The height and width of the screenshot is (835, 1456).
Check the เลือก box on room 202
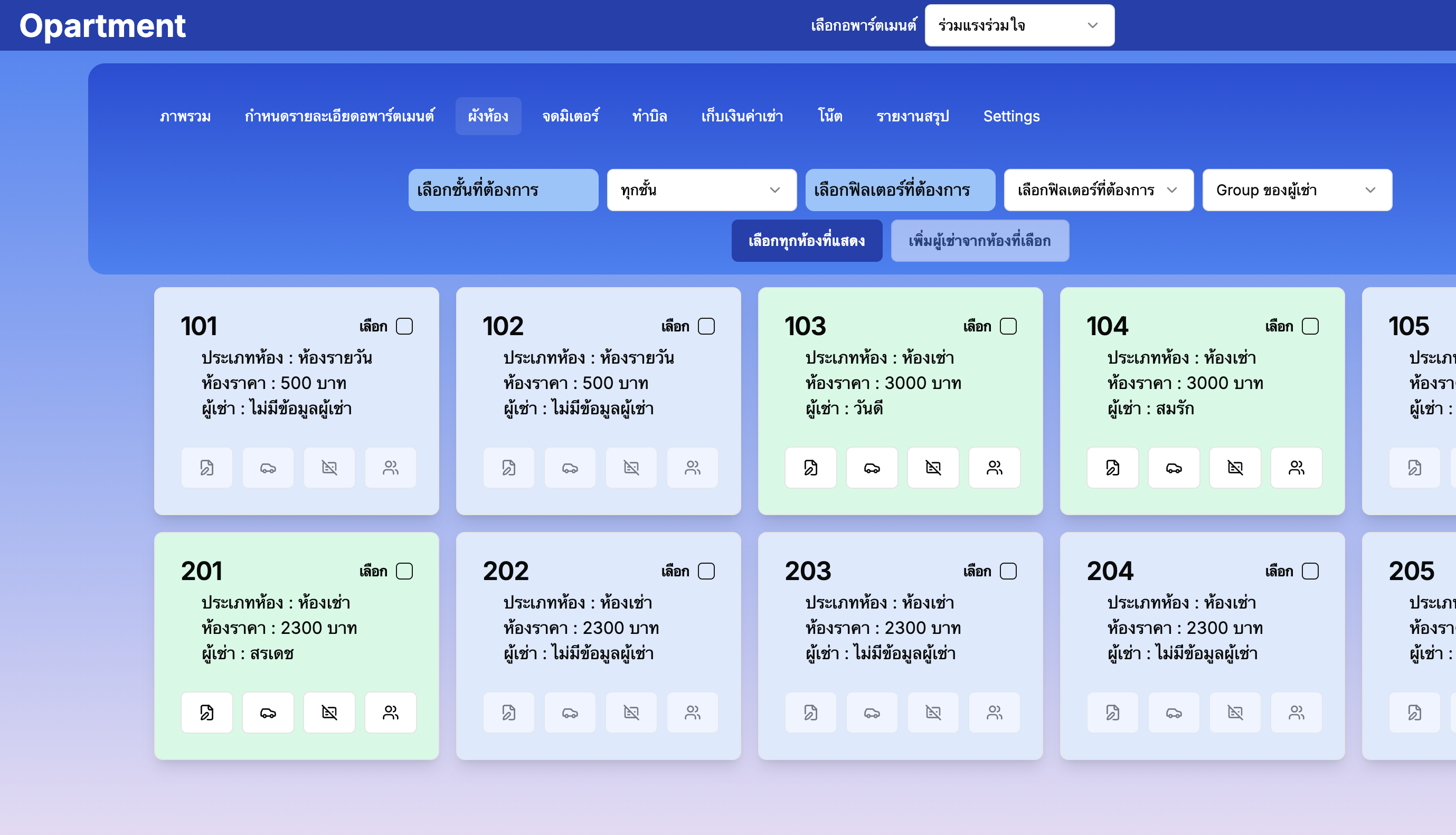coord(706,571)
